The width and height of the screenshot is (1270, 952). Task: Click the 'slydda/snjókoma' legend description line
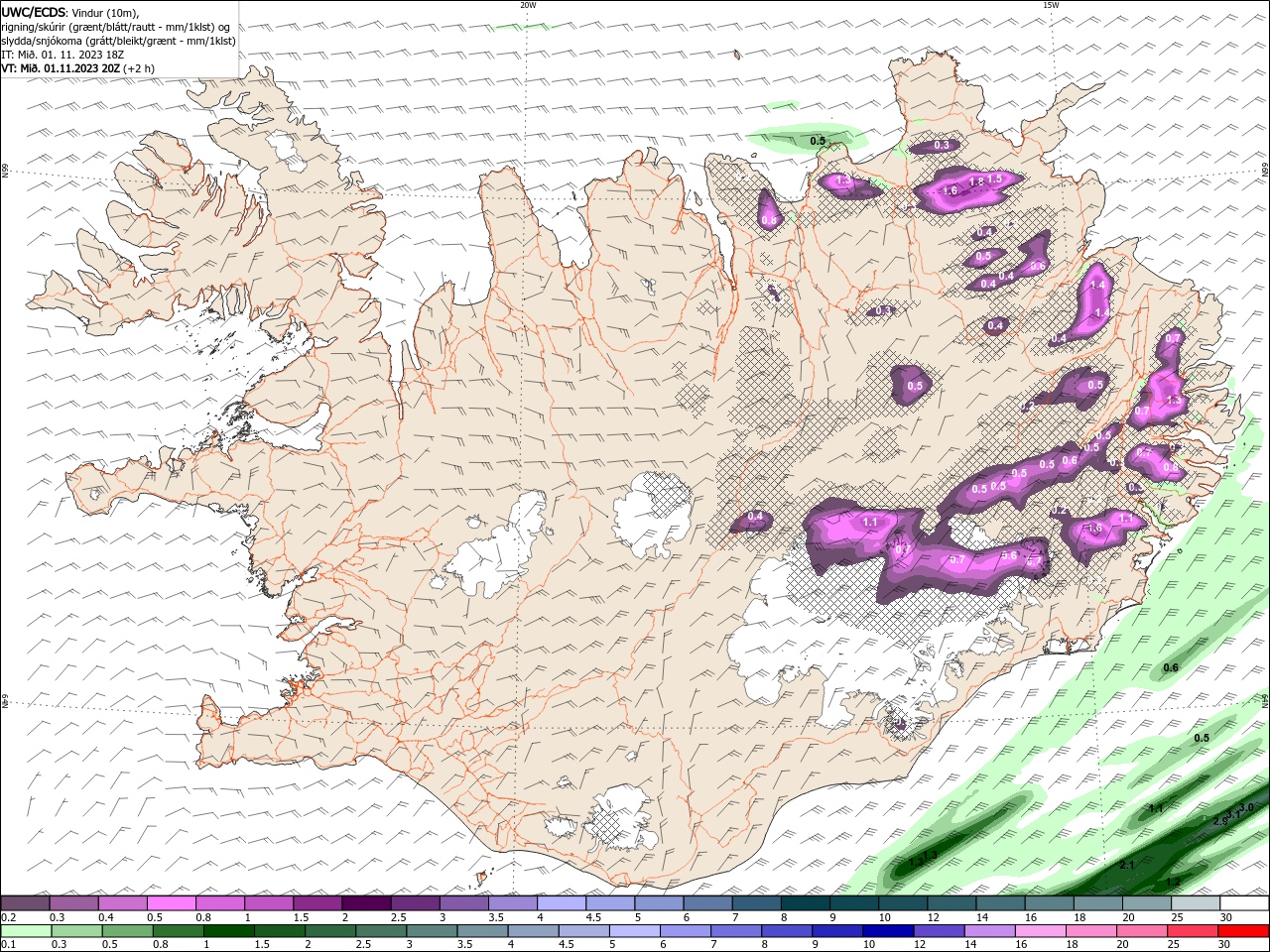point(118,41)
